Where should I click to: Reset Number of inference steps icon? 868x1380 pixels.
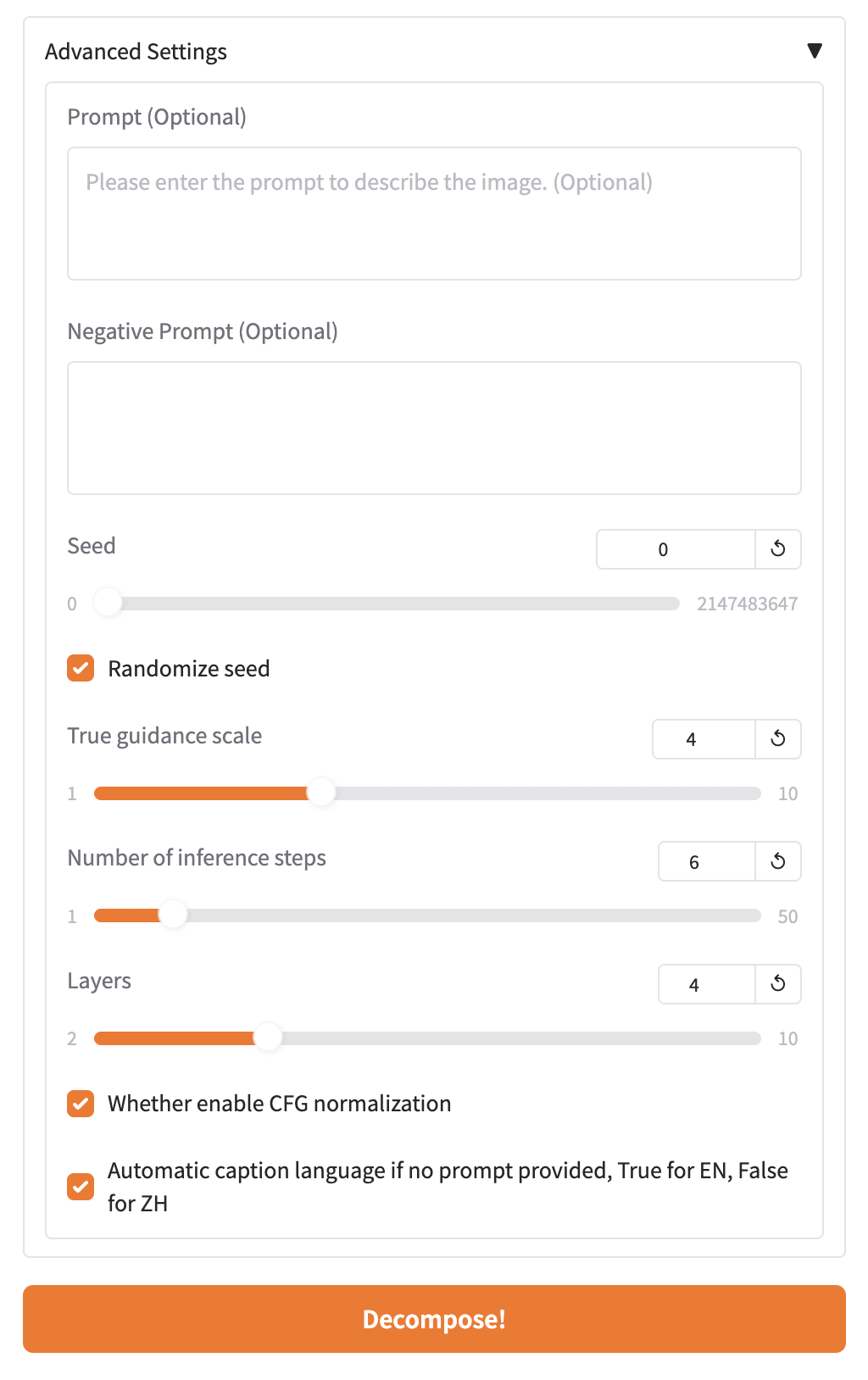[x=777, y=862]
